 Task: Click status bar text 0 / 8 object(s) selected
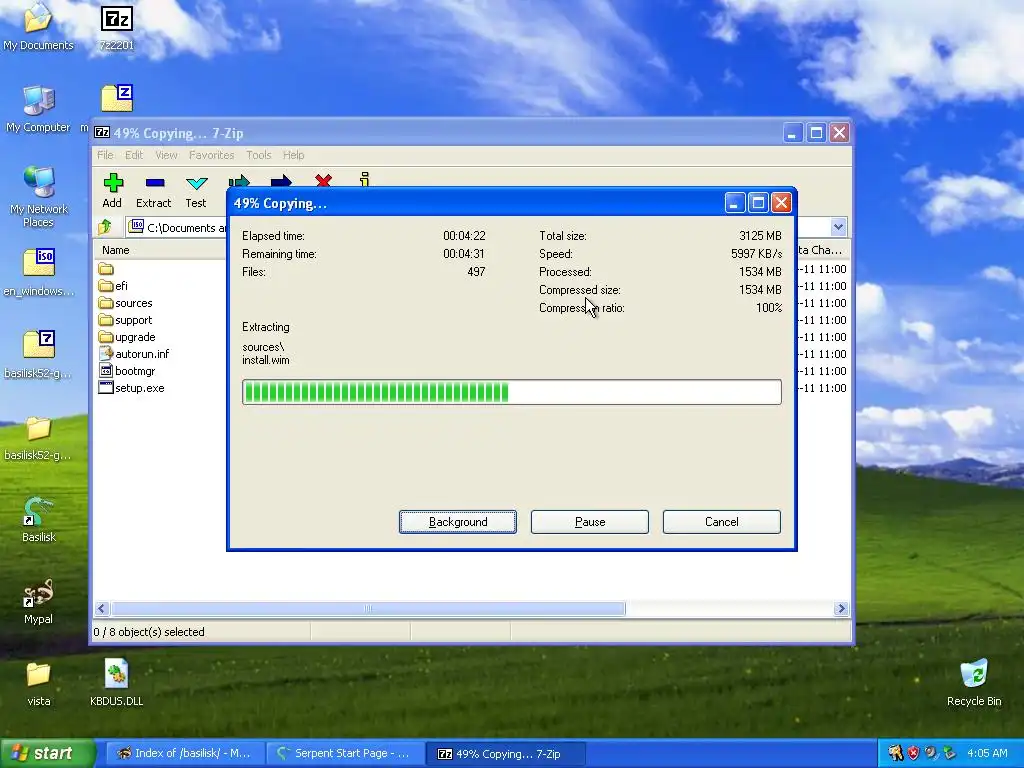[149, 632]
